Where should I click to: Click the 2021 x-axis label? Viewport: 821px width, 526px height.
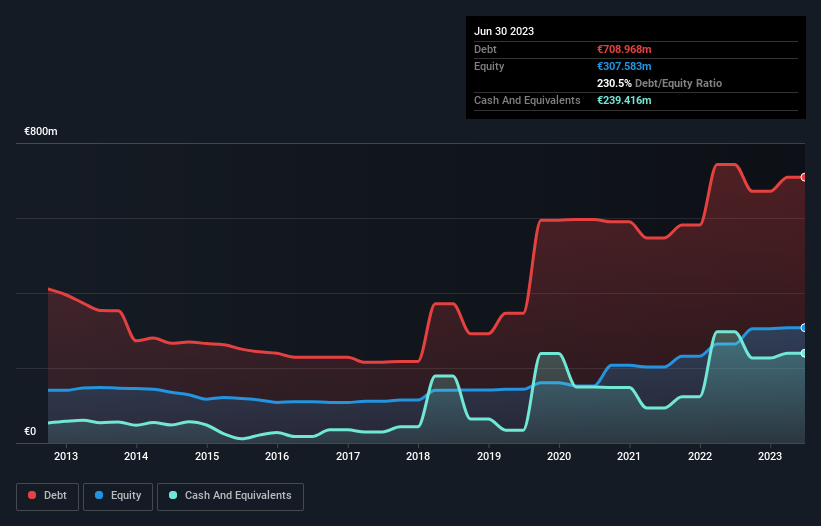629,456
